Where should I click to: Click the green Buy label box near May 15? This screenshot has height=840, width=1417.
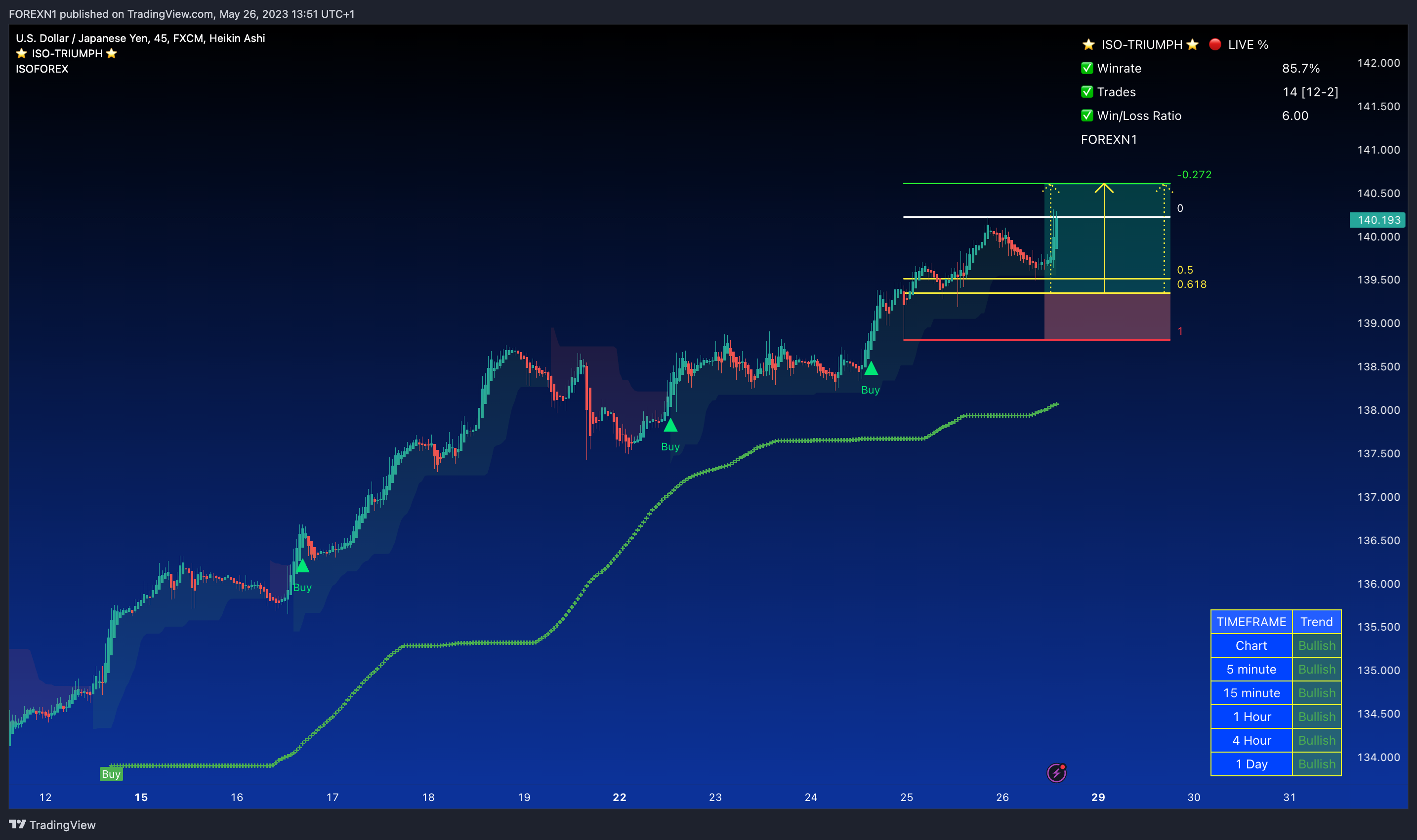pos(111,774)
